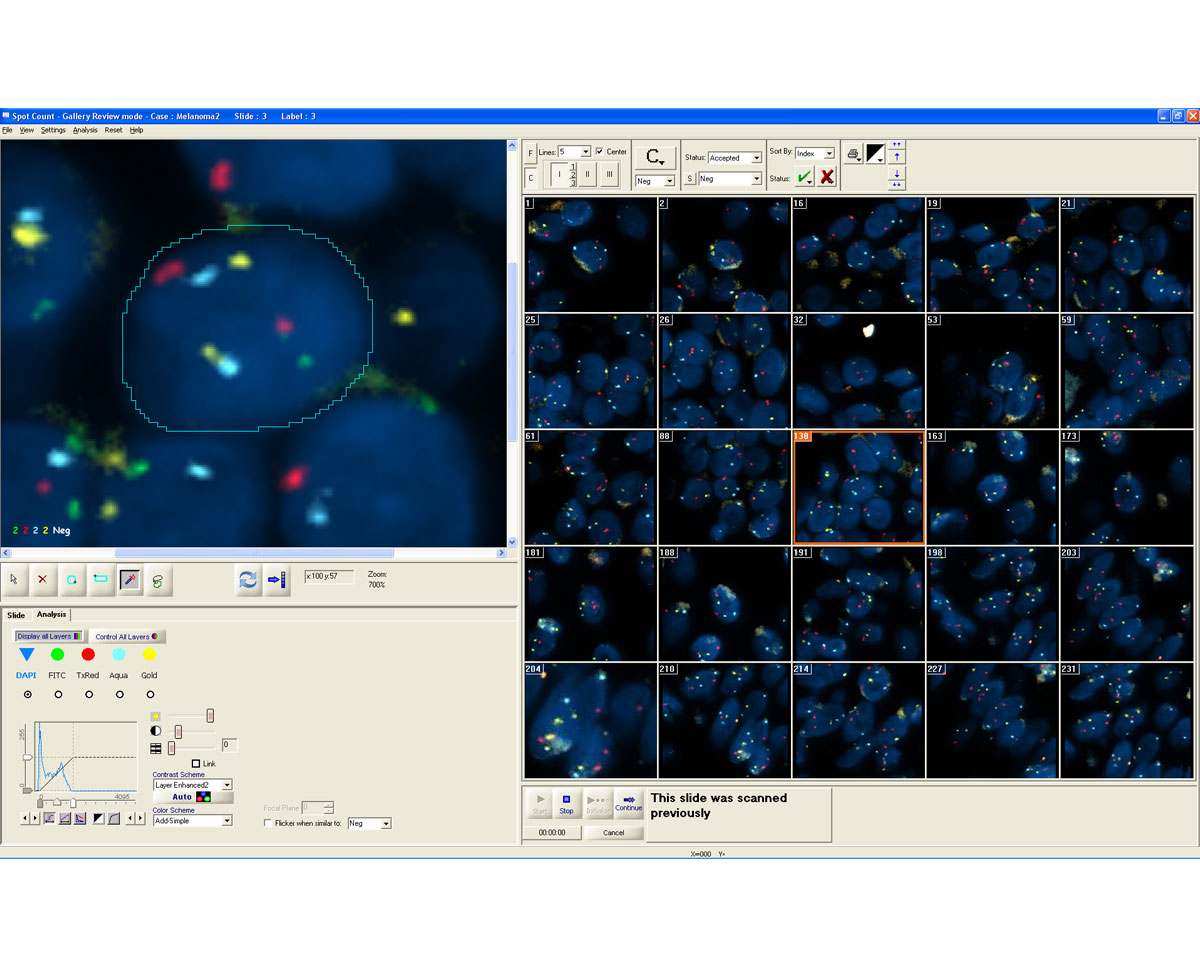Open the Analysis menu in menu bar
The width and height of the screenshot is (1200, 965).
85,130
